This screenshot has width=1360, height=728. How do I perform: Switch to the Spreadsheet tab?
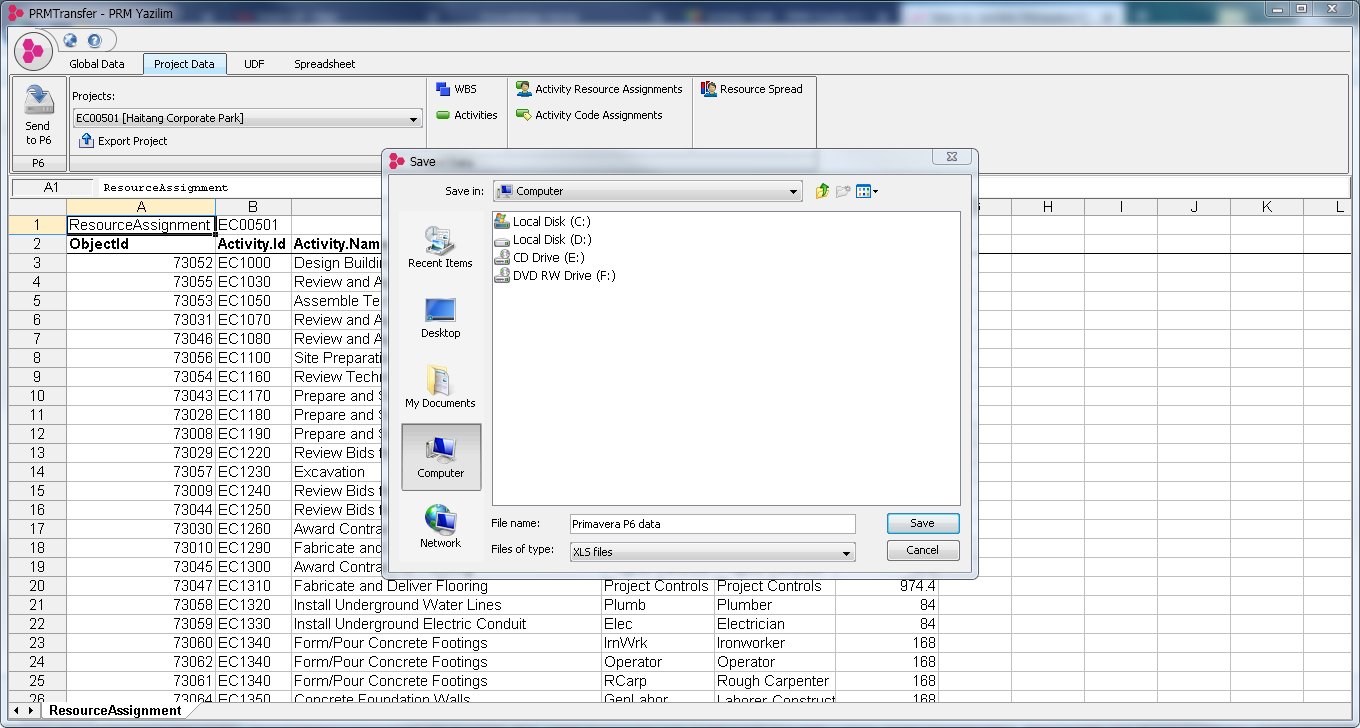[x=324, y=64]
